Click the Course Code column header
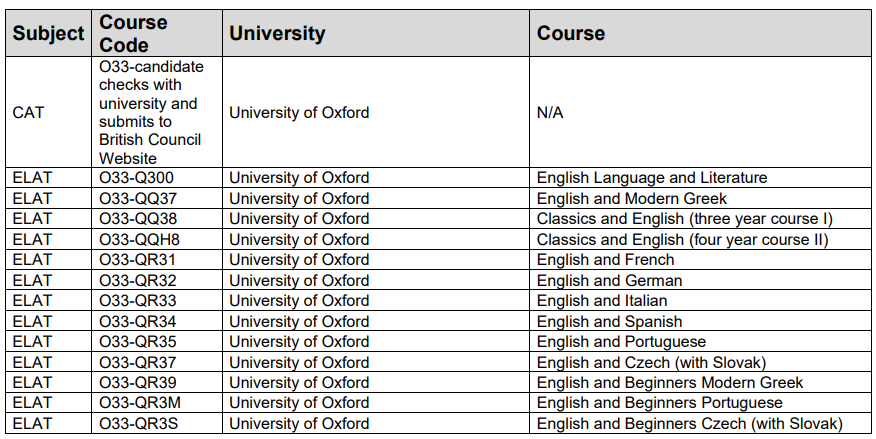This screenshot has width=876, height=439. coord(133,34)
